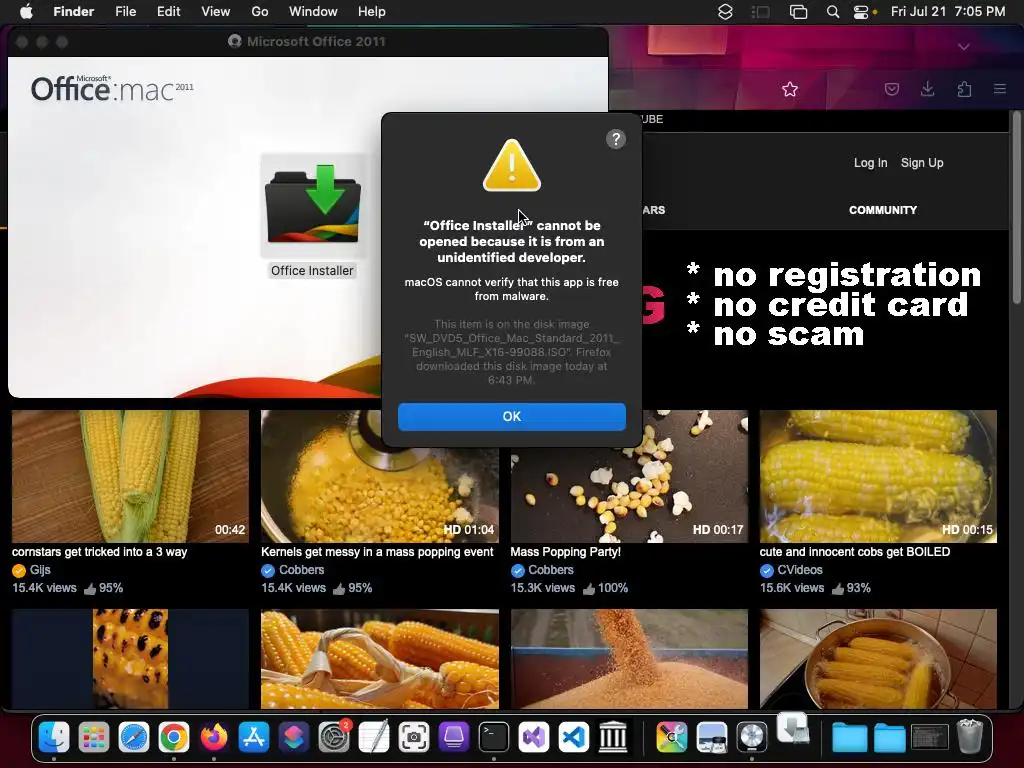1024x768 pixels.
Task: Expand Firefox's list-all-tabs chevron
Action: [x=964, y=47]
